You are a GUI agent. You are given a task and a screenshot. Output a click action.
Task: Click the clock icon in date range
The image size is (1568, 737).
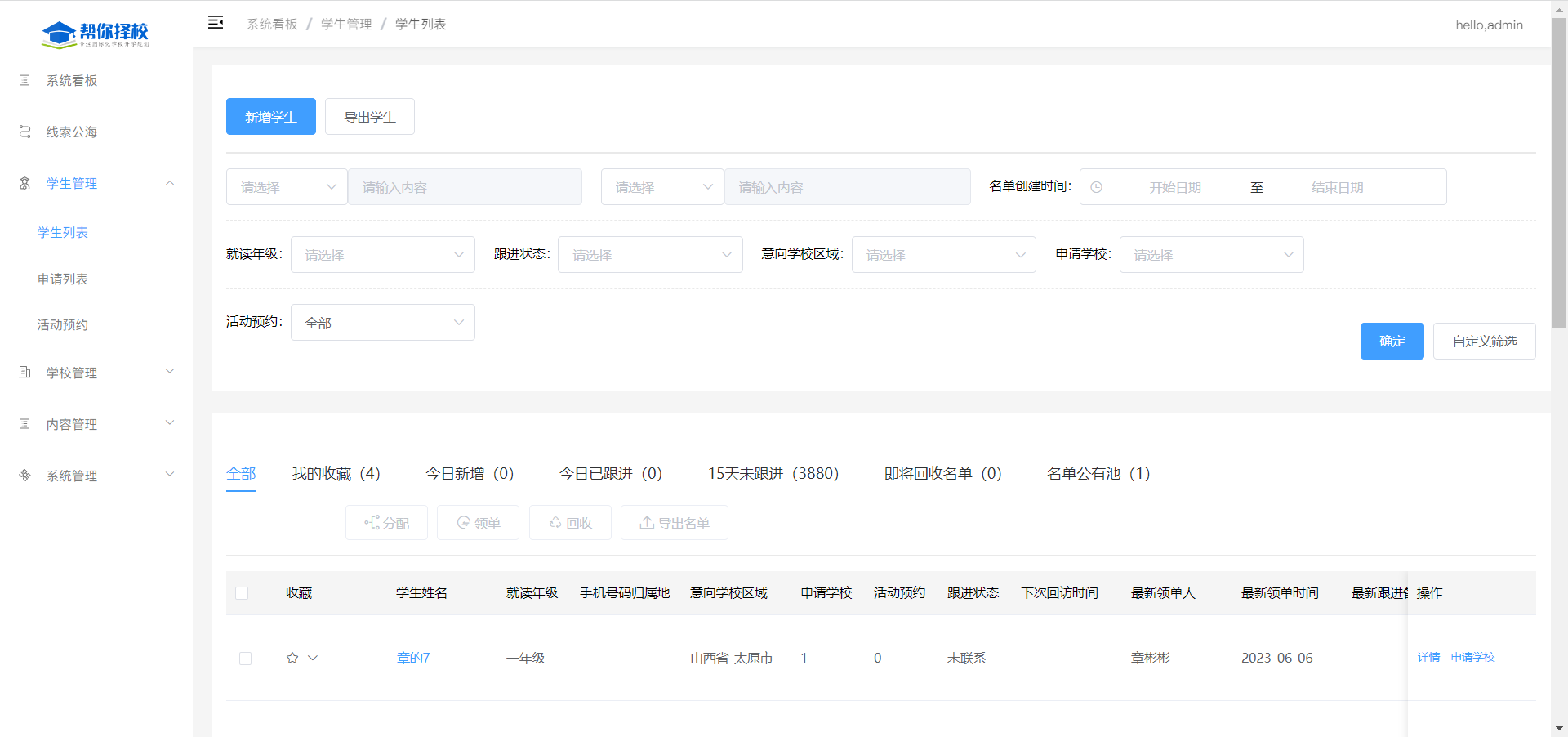[x=1097, y=187]
